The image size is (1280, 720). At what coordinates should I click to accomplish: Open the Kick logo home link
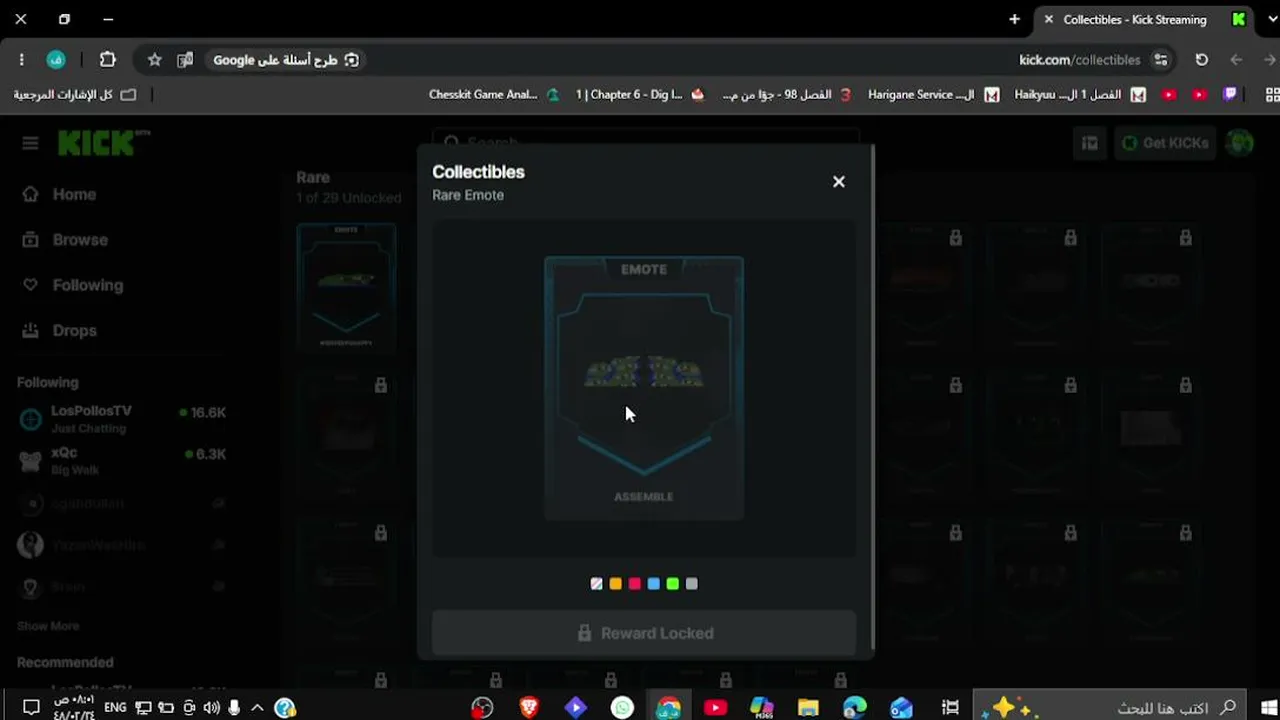[x=103, y=143]
